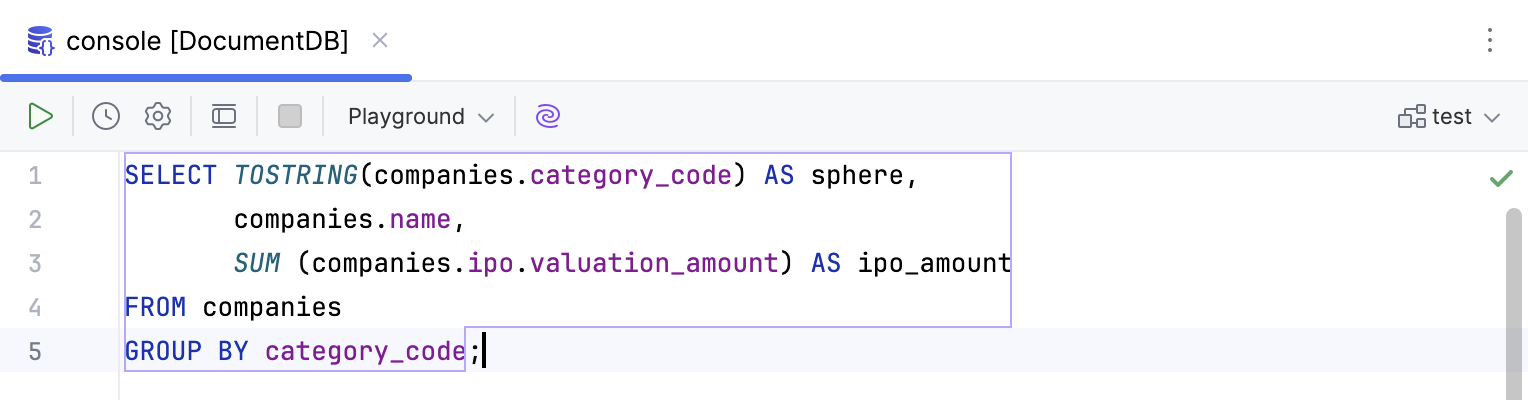Expand the test schema dropdown
This screenshot has height=400, width=1528.
tap(1492, 118)
